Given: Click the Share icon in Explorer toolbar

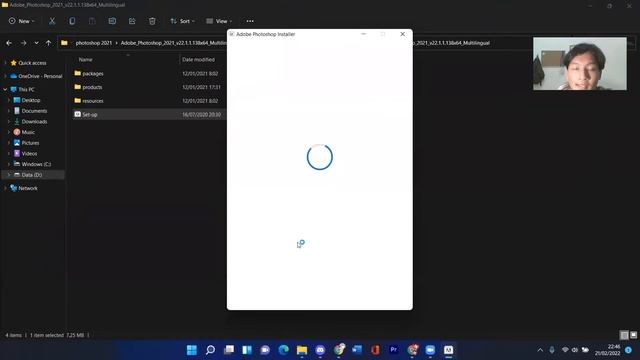Looking at the screenshot, I should (132, 21).
